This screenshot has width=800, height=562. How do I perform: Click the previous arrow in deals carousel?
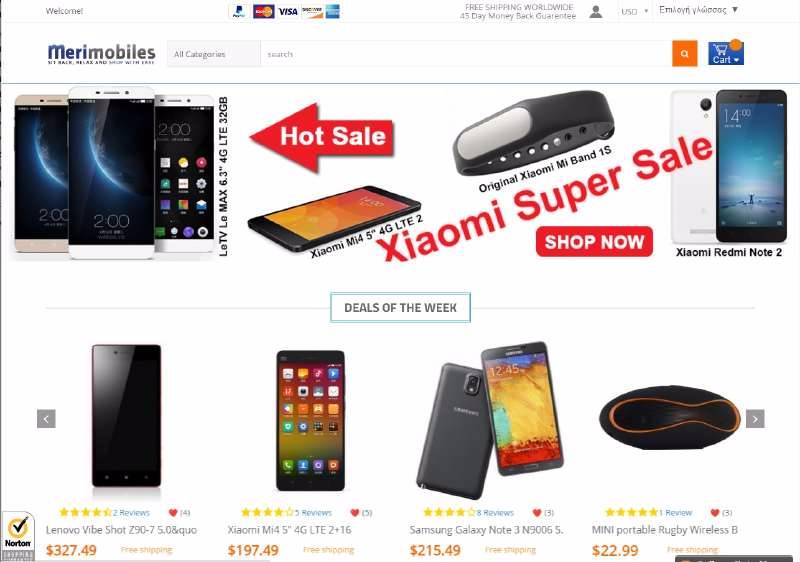tap(46, 419)
